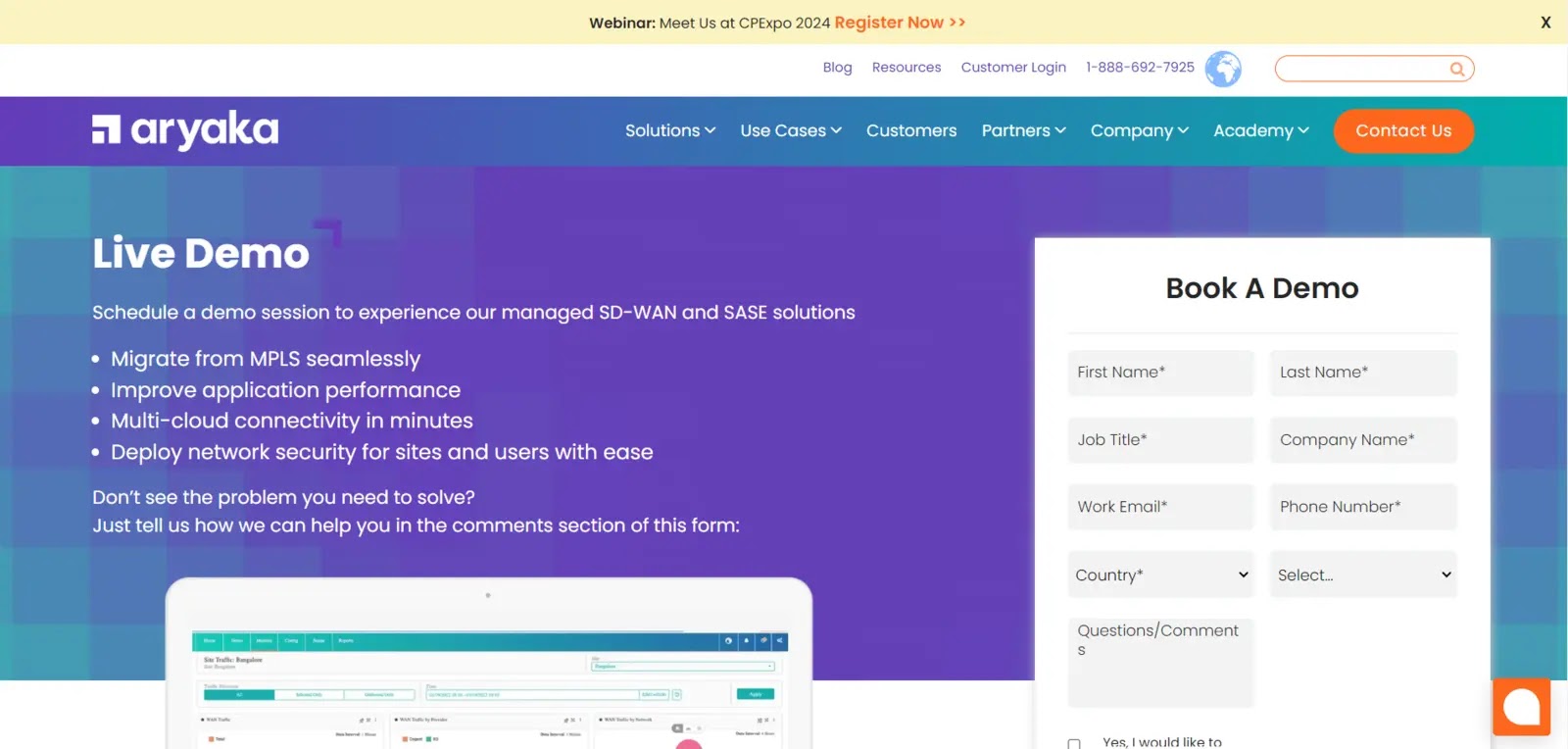
Task: Expand the Use Cases menu
Action: point(791,130)
